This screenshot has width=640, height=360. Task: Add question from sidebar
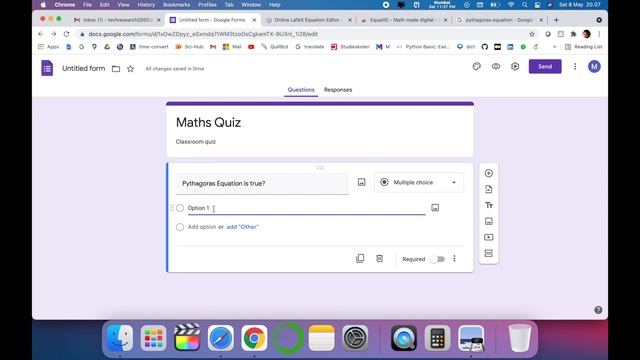click(x=489, y=173)
